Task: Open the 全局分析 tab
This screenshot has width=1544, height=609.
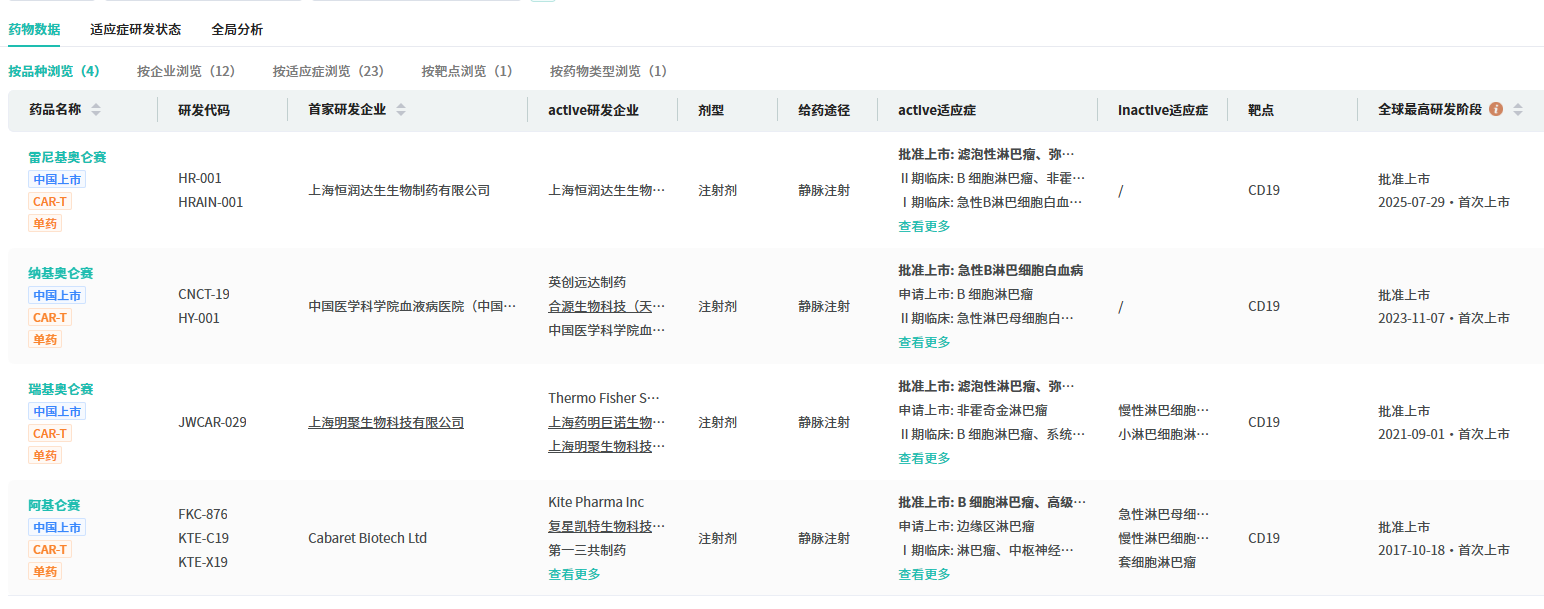Action: pyautogui.click(x=237, y=29)
